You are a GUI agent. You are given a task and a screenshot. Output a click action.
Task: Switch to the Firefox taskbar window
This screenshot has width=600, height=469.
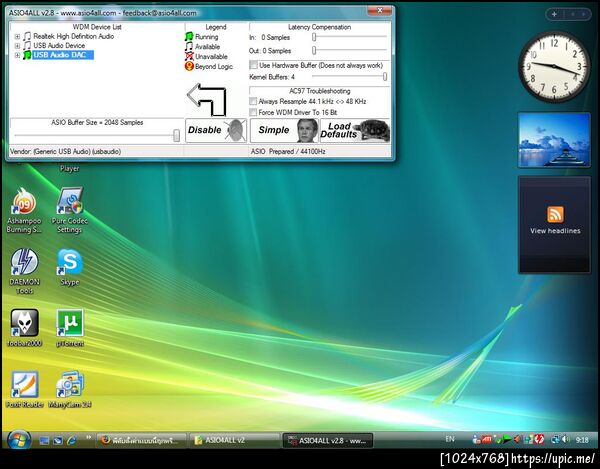[x=141, y=440]
